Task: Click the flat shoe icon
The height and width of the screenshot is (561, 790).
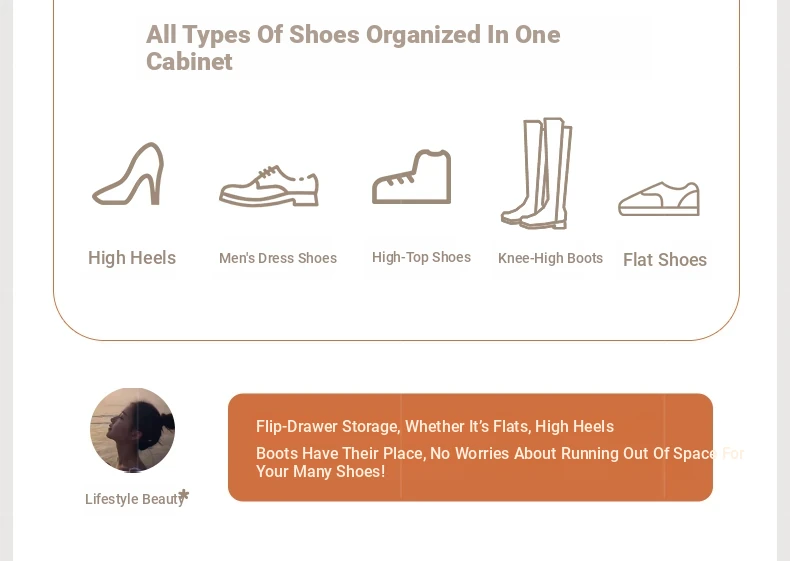Action: [659, 199]
